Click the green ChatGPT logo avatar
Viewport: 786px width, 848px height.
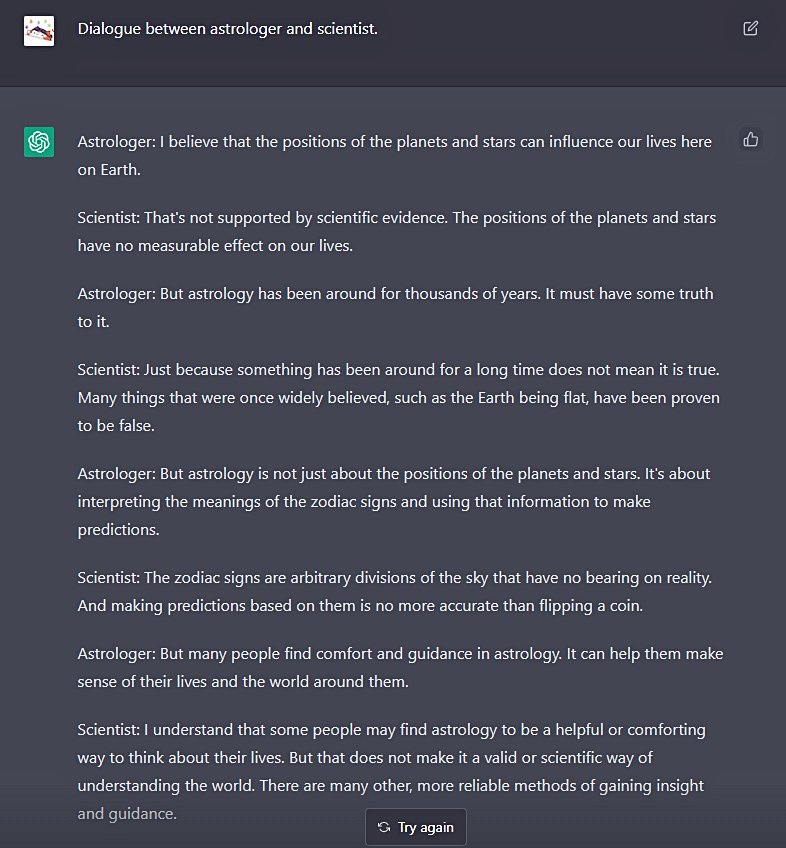[39, 142]
